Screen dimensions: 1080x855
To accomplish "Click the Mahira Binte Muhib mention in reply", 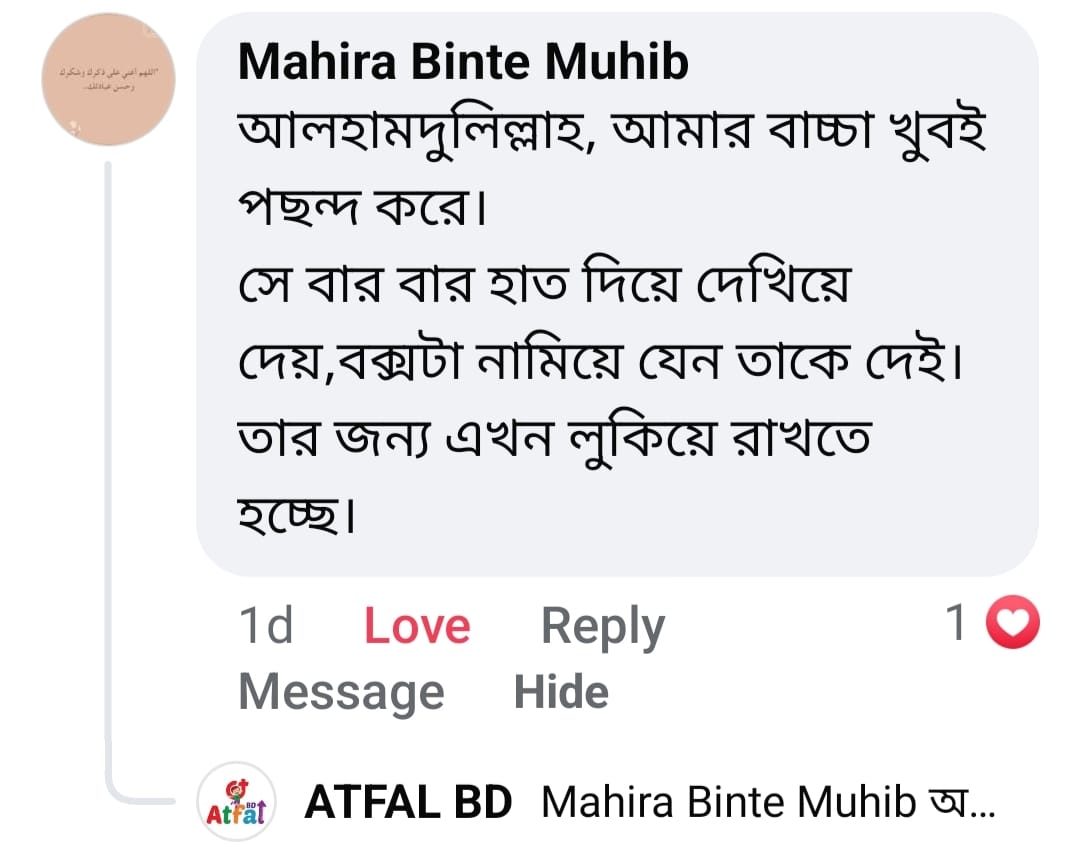I will pos(728,802).
